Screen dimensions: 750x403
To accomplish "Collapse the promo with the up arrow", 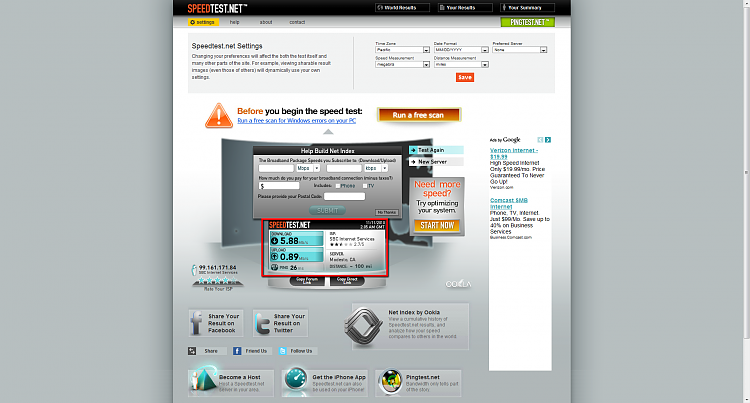I will [328, 131].
